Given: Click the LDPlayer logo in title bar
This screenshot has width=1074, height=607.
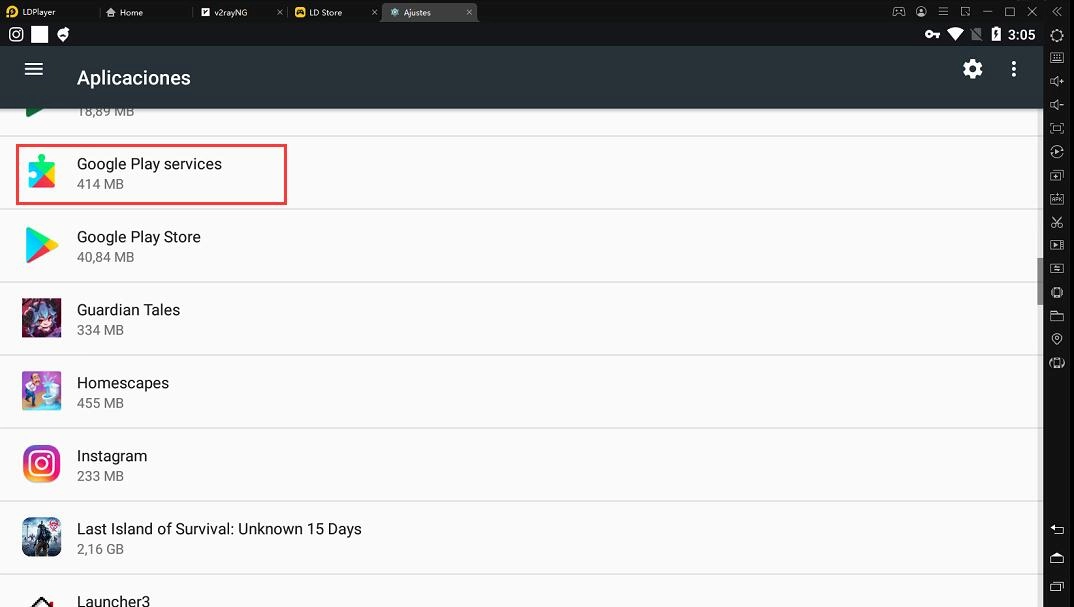Looking at the screenshot, I should (x=12, y=12).
